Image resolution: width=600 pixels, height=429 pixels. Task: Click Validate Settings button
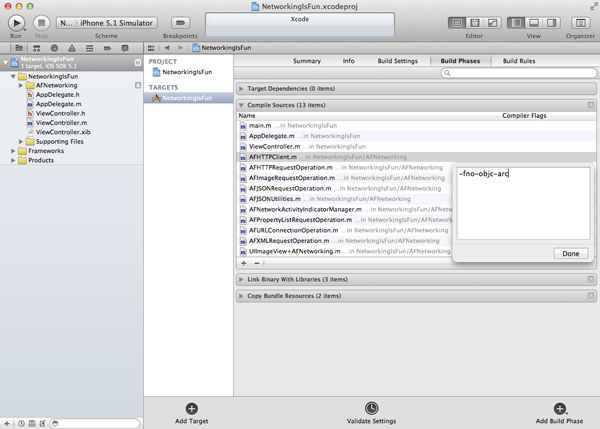(x=371, y=413)
